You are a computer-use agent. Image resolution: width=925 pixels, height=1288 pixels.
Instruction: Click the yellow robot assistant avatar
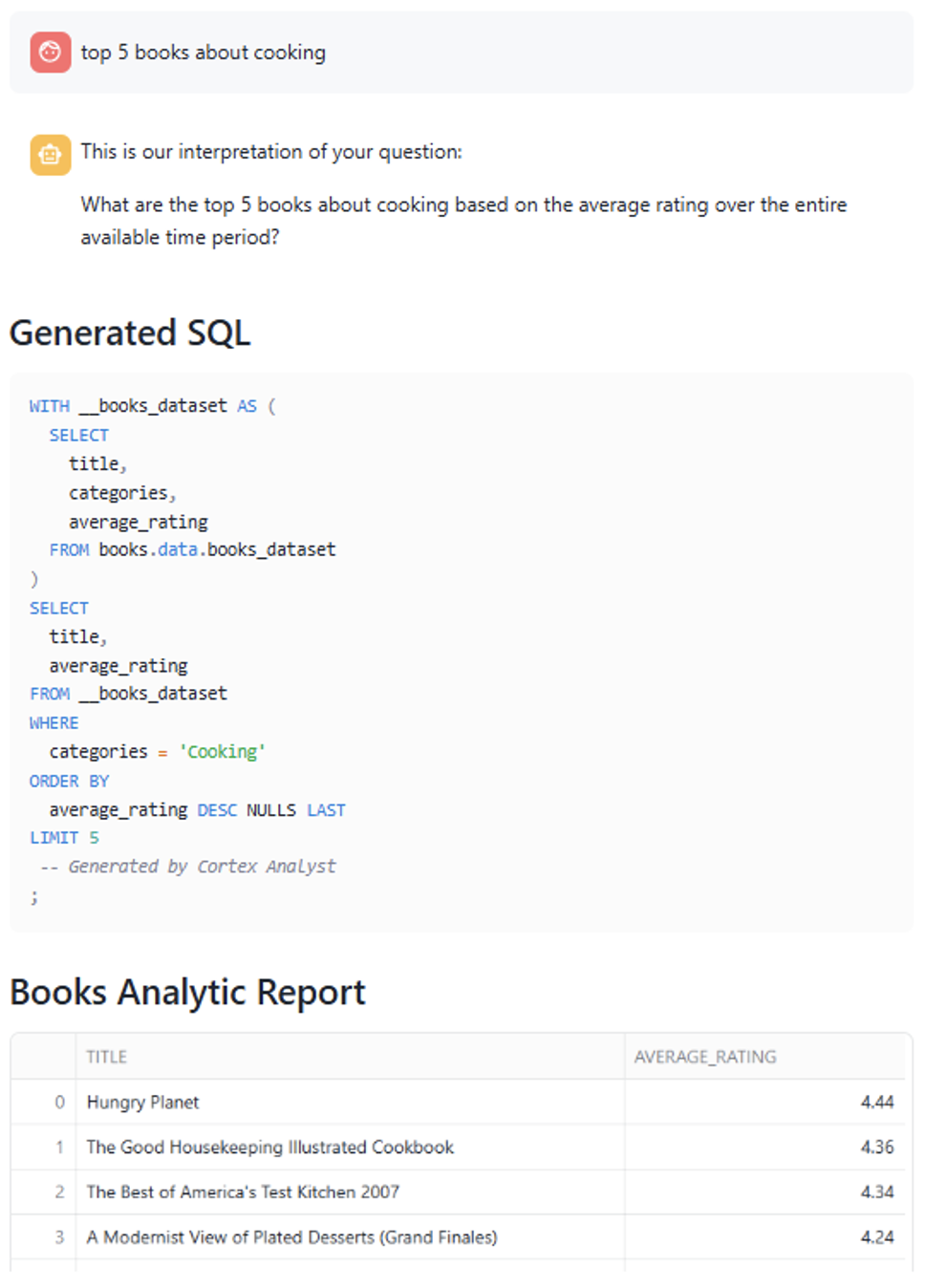click(50, 154)
